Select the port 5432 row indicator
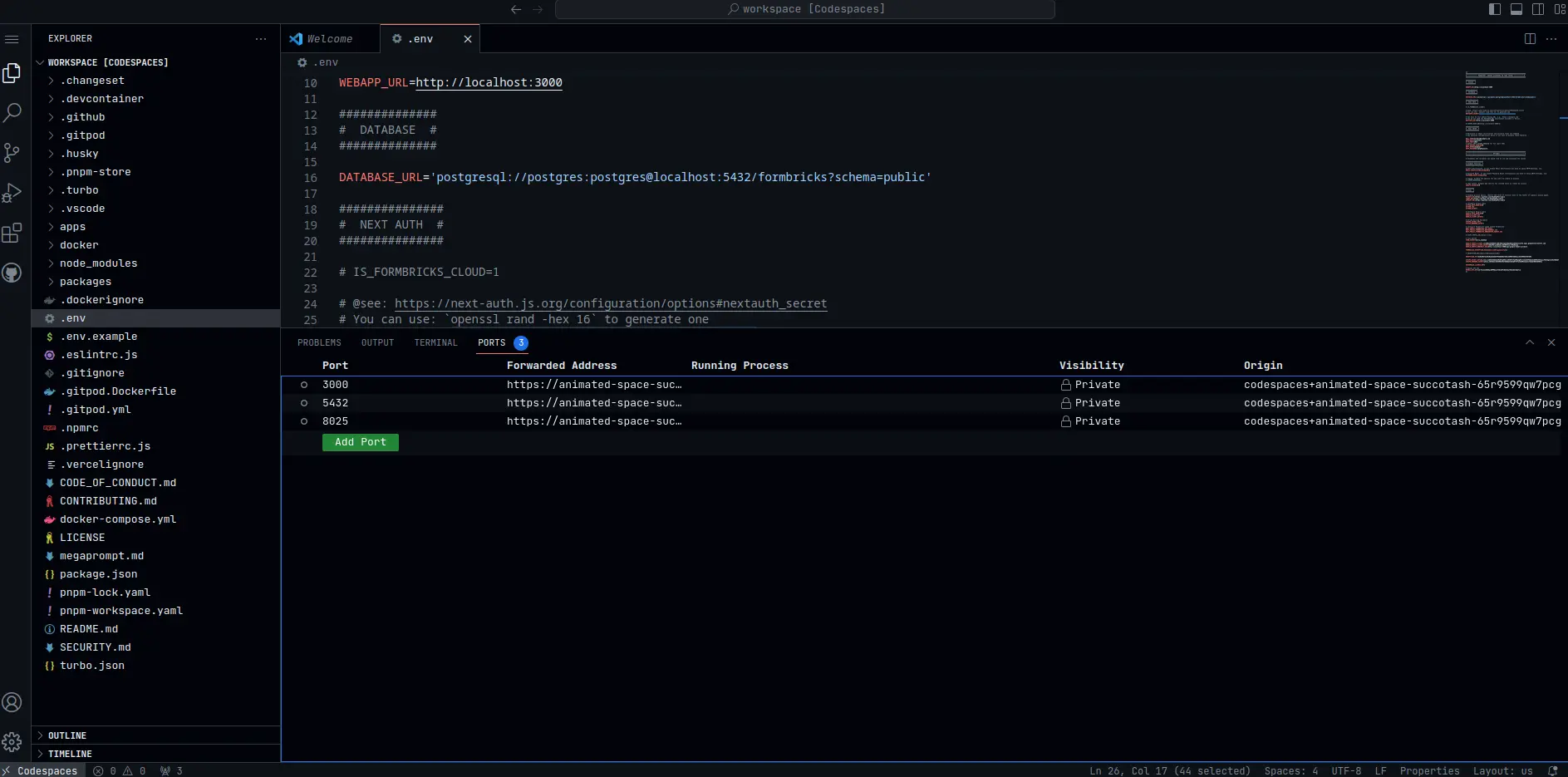1568x777 pixels. coord(304,403)
